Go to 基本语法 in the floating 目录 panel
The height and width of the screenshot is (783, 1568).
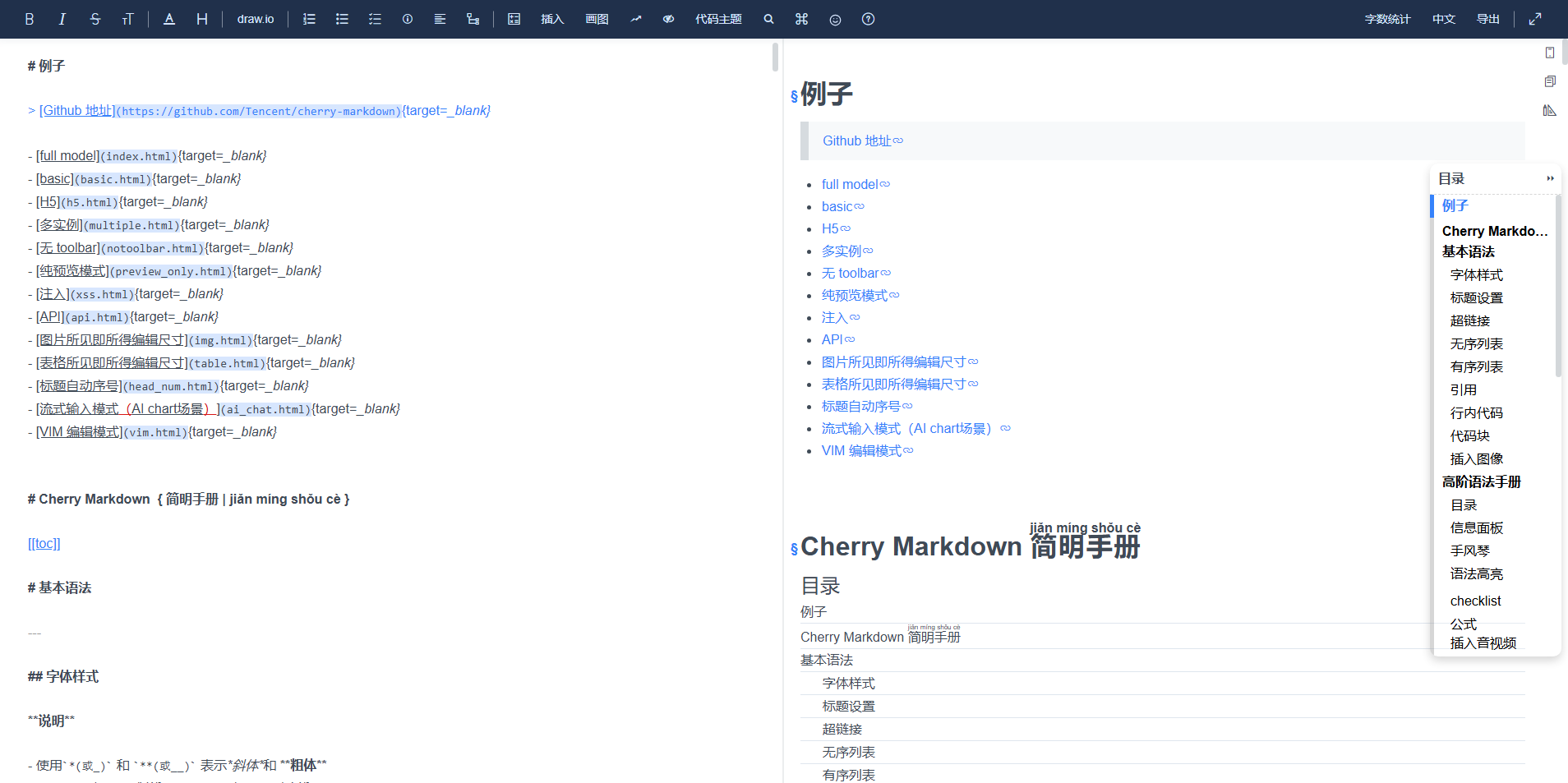[x=1469, y=251]
